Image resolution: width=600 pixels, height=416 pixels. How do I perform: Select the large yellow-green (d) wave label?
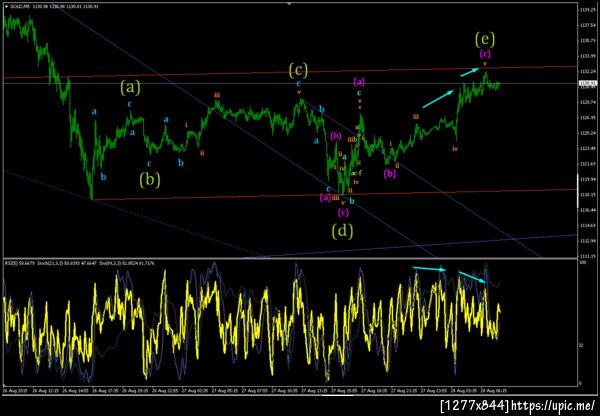342,231
